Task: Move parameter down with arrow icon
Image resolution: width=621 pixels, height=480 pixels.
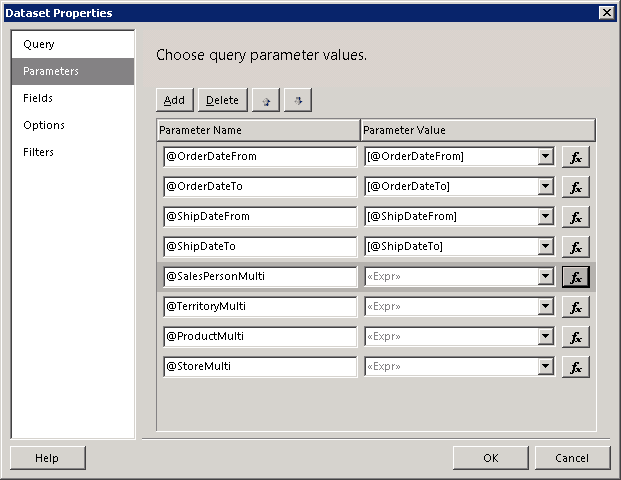Action: pyautogui.click(x=298, y=100)
